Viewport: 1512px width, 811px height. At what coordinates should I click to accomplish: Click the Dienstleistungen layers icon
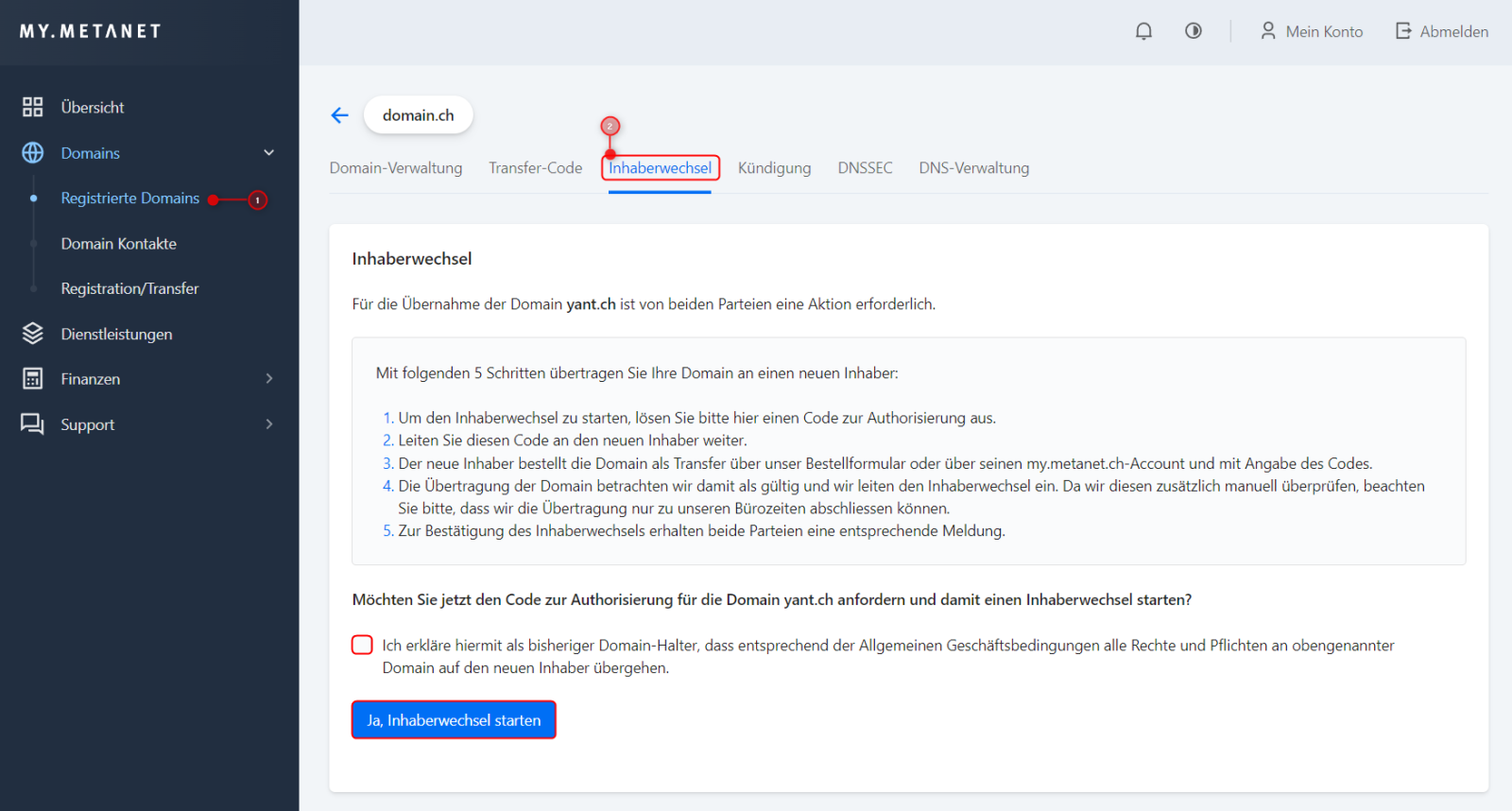click(x=33, y=334)
